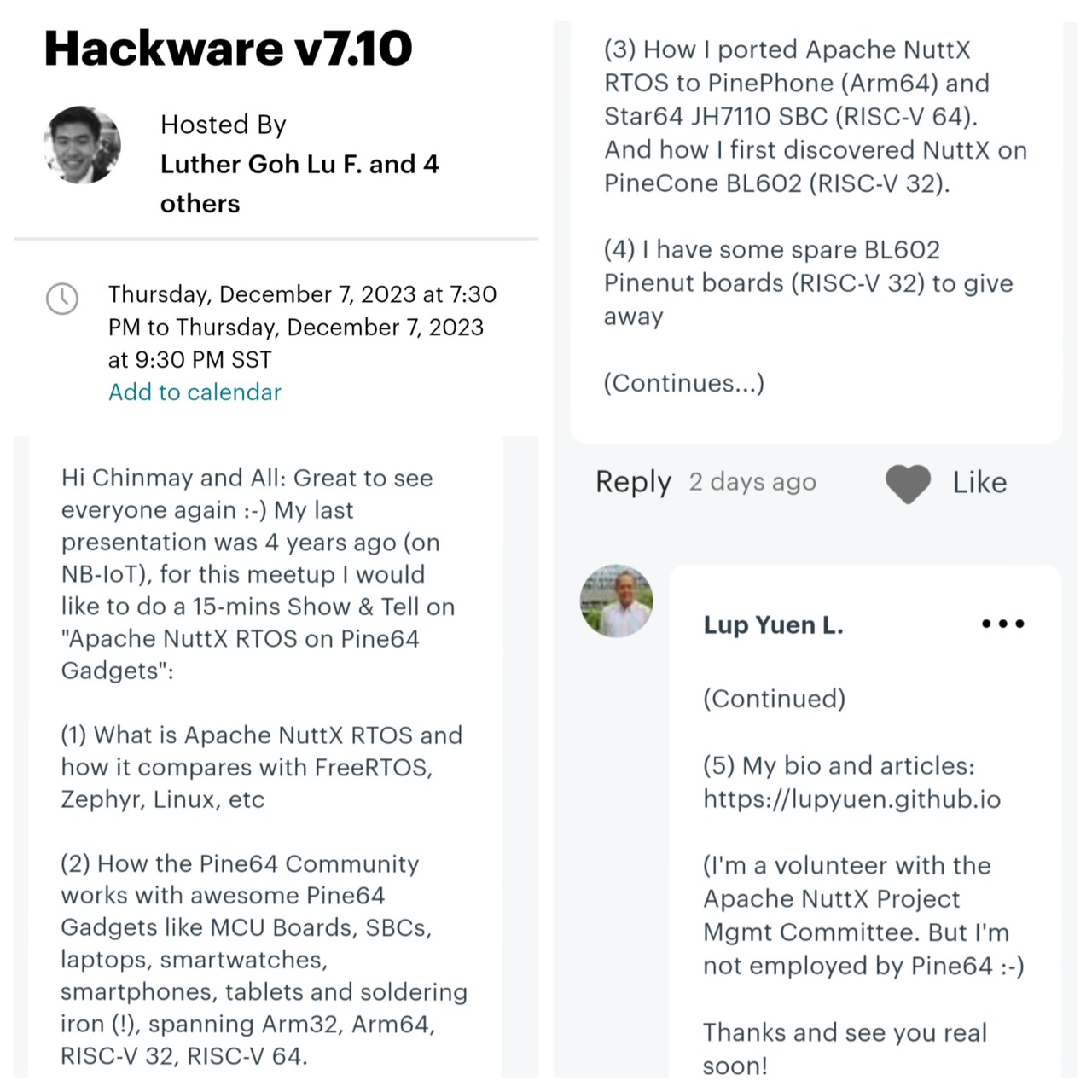Open Luther Goh's host profile photo
This screenshot has height=1092, width=1092.
[82, 145]
